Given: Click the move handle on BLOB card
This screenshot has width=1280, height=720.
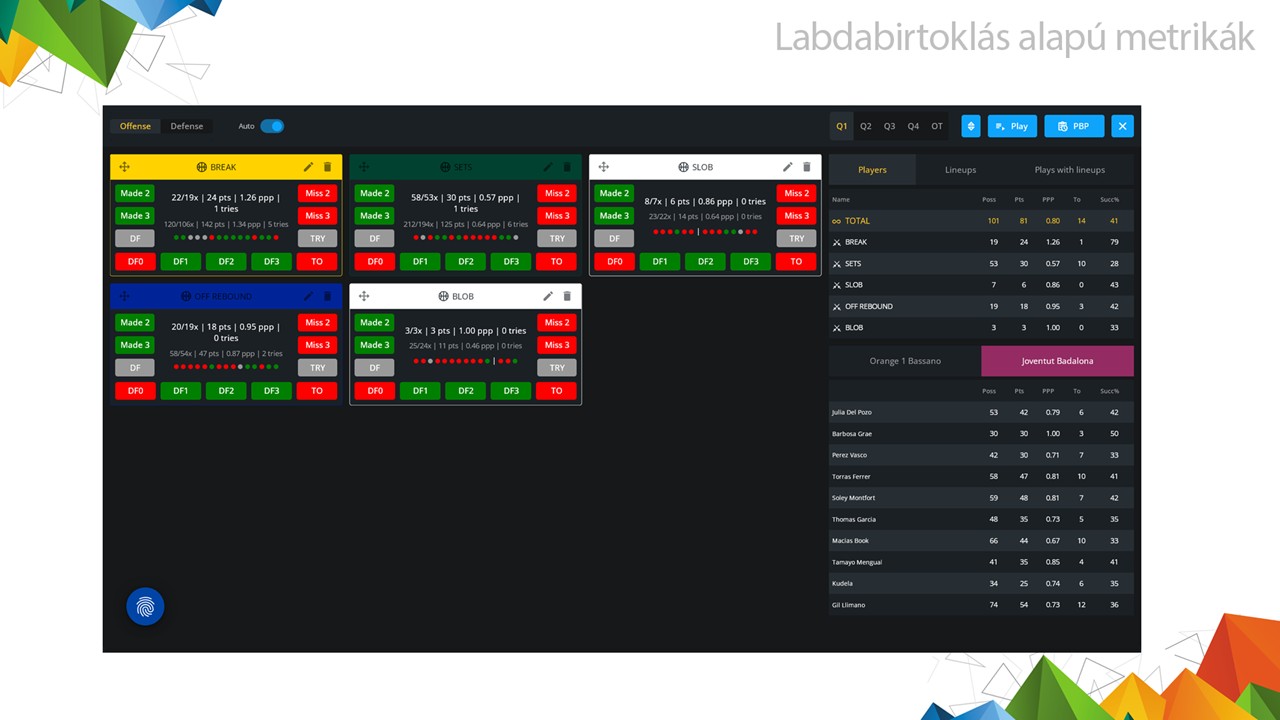Looking at the screenshot, I should click(x=364, y=296).
